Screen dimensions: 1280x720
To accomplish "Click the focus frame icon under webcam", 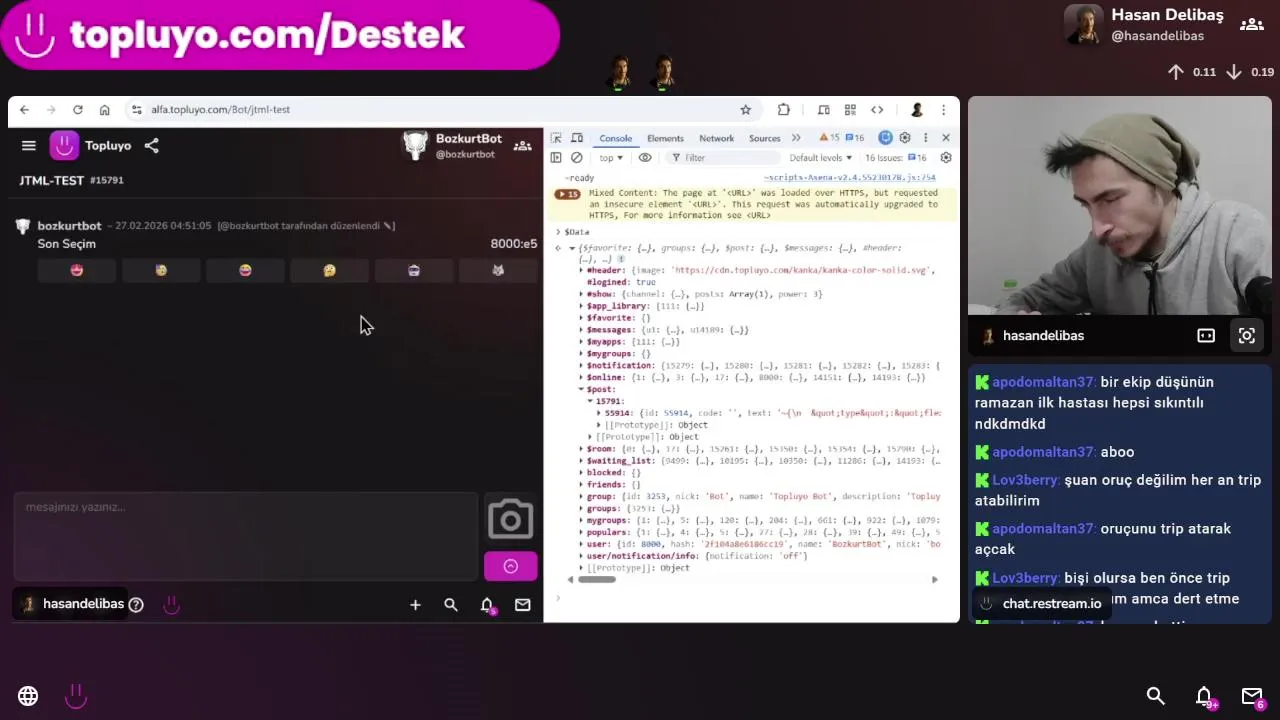I will tap(1246, 336).
